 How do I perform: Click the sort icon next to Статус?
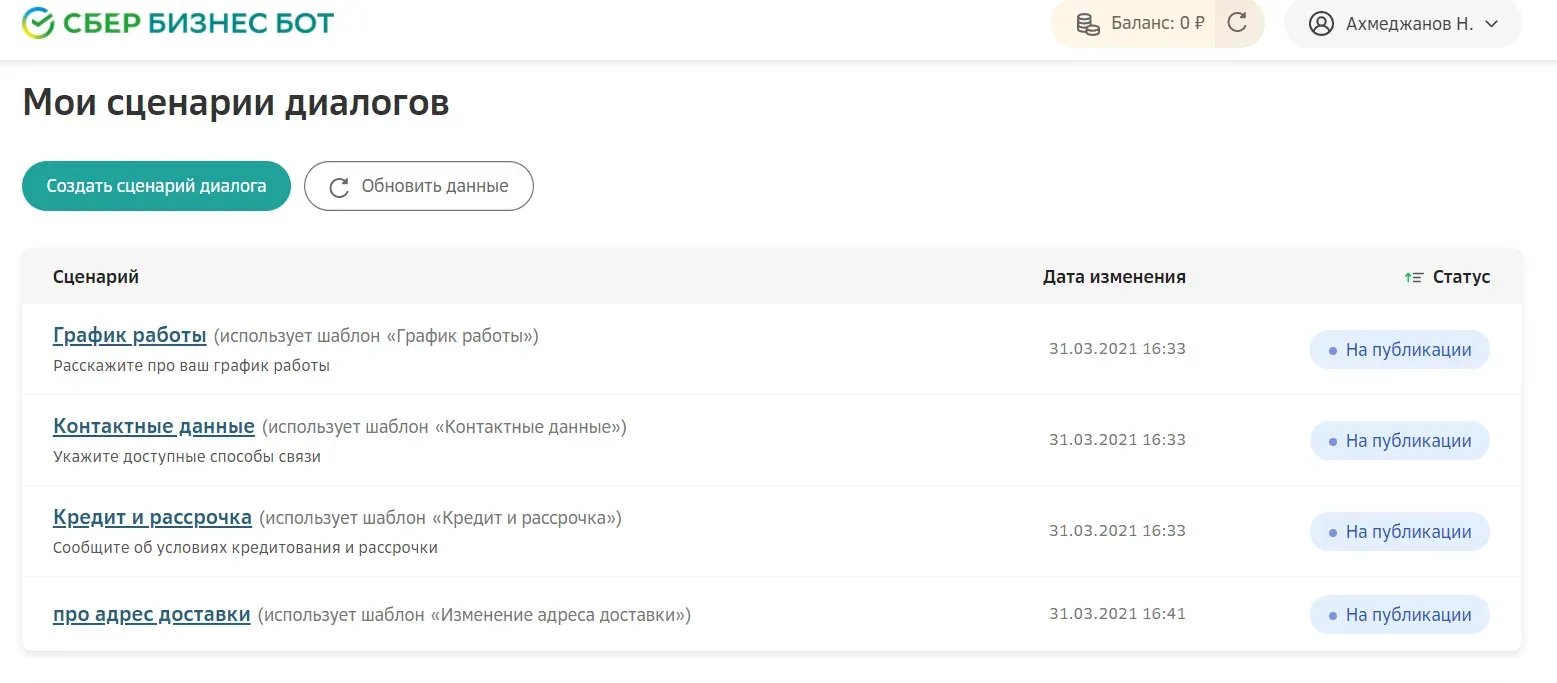coord(1413,277)
